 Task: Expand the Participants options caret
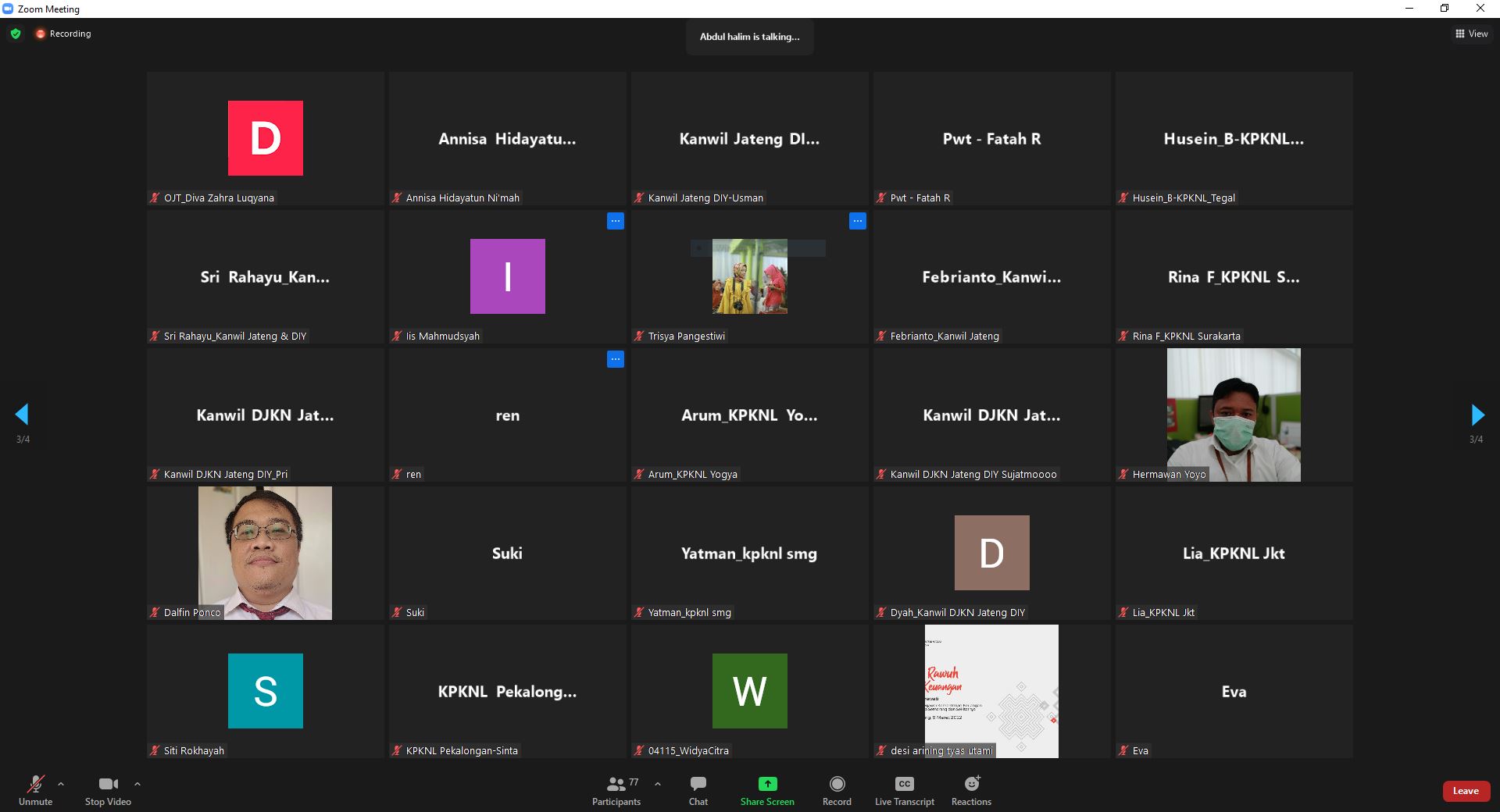pos(658,784)
